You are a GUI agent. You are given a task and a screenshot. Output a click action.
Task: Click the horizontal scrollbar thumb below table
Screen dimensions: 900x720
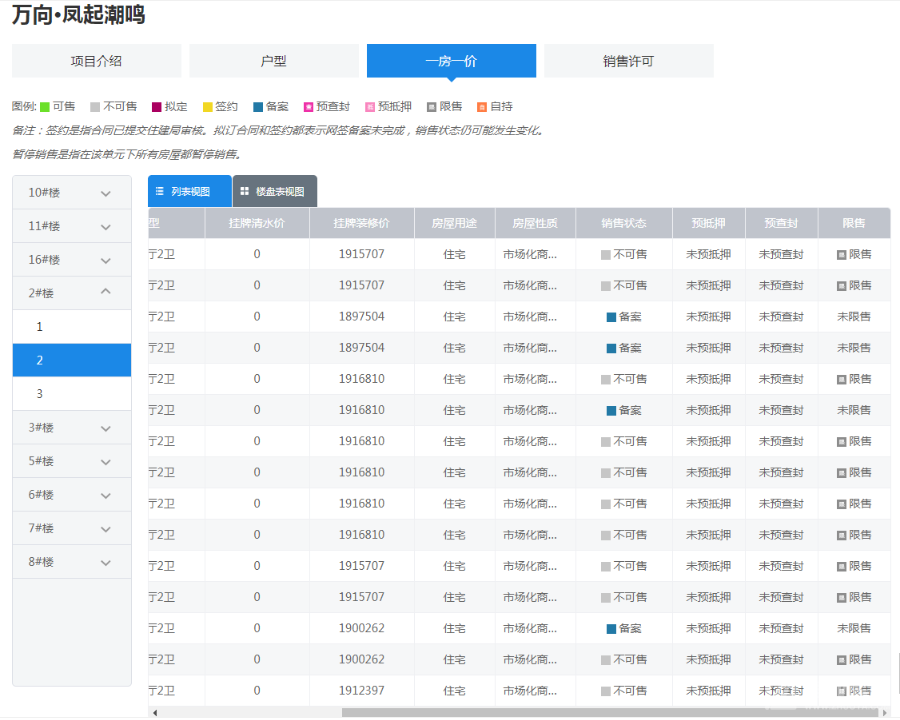(610, 713)
